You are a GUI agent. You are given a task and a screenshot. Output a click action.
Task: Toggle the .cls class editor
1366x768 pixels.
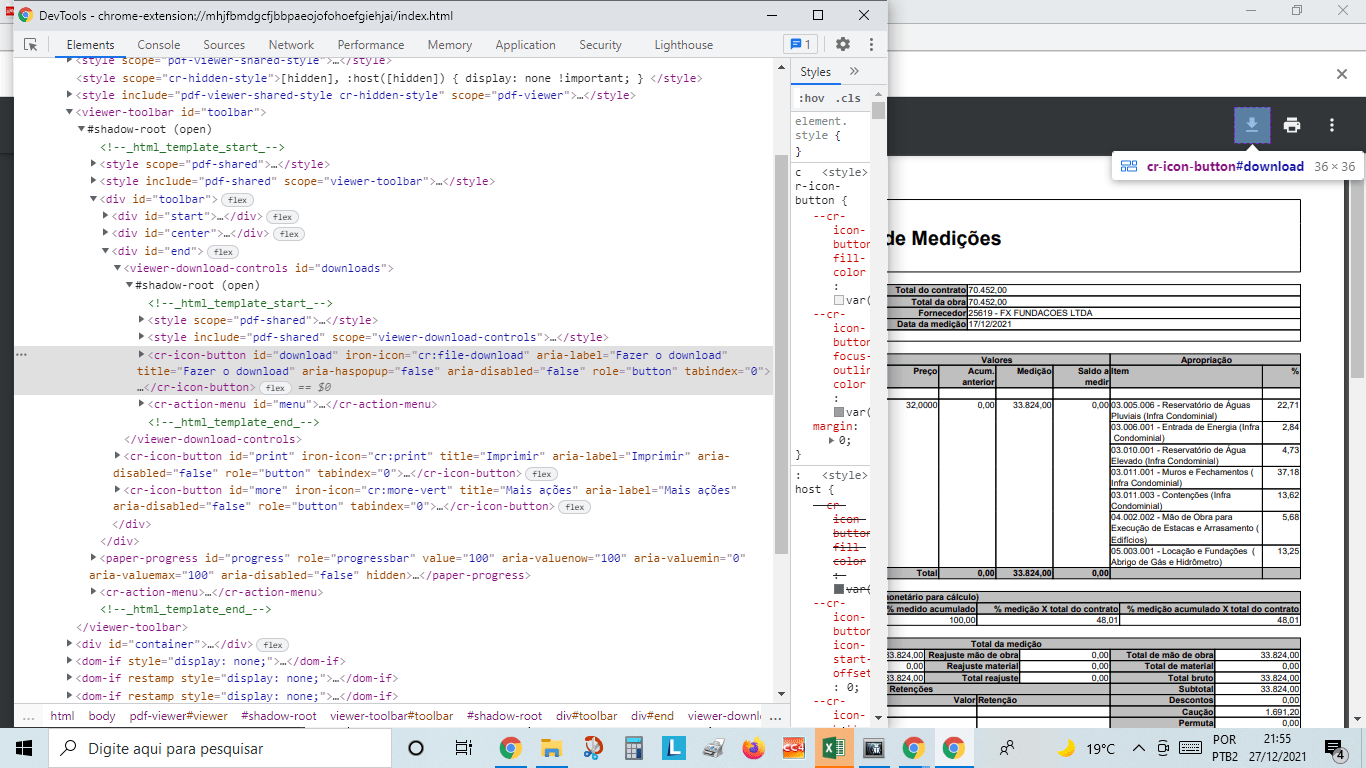coord(846,98)
